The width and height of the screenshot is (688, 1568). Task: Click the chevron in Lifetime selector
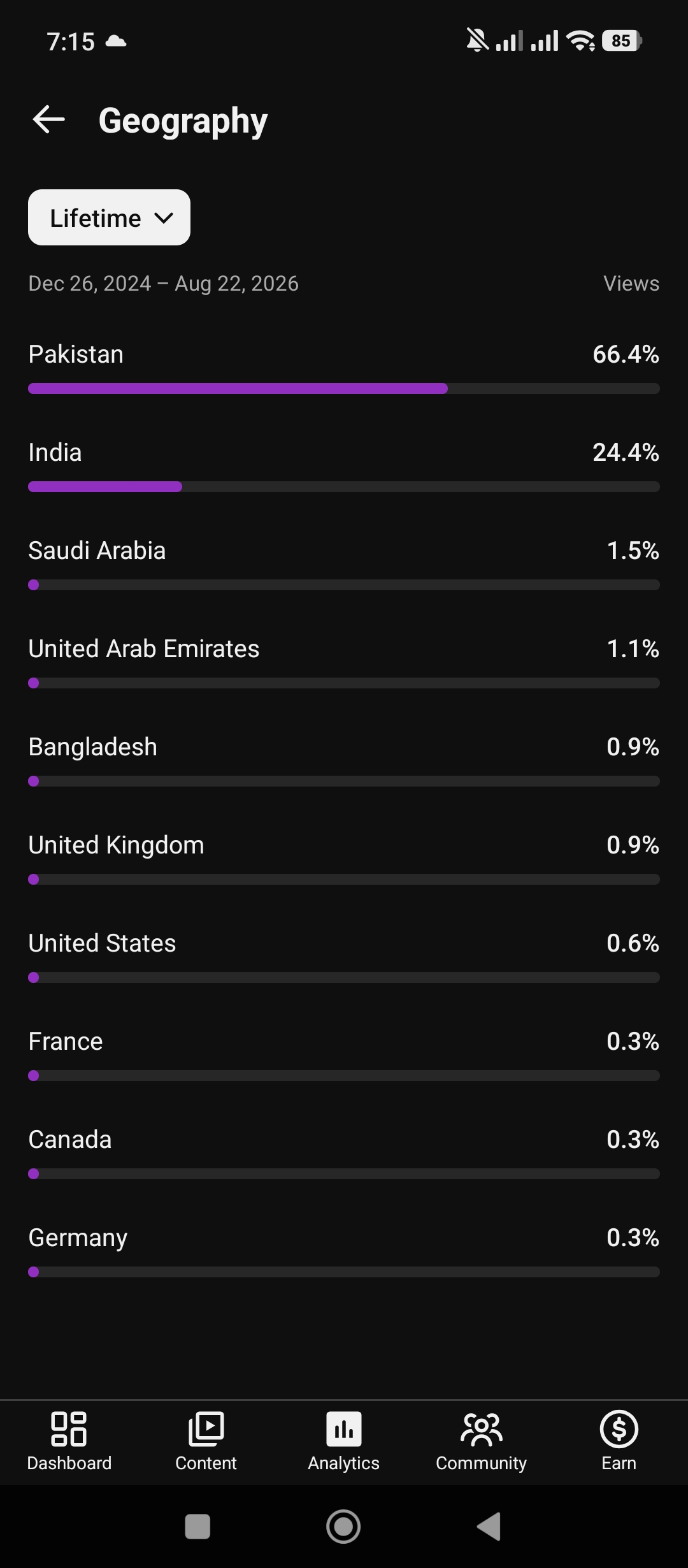coord(164,218)
